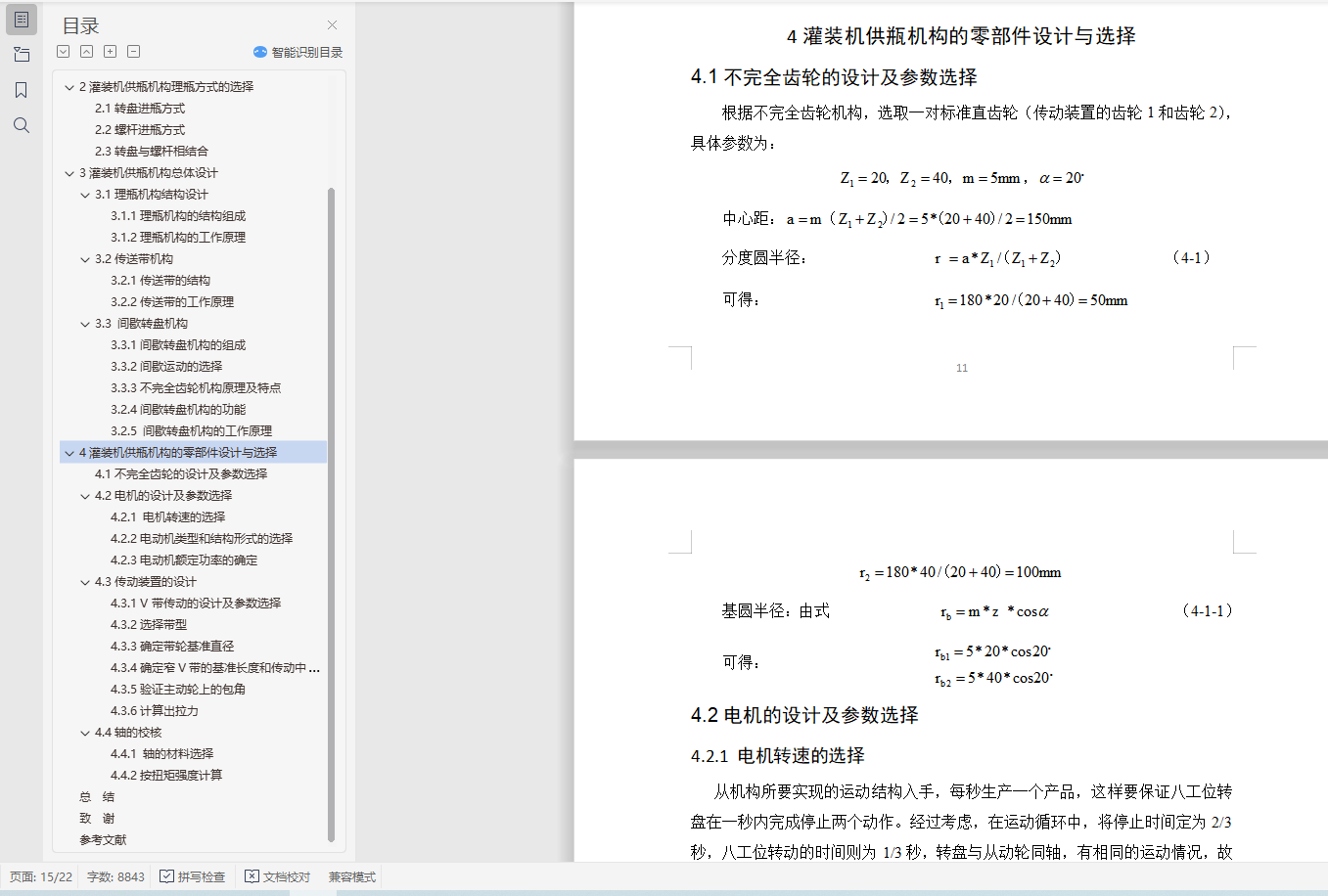Viewport: 1328px width, 896px height.
Task: Go to 3.2.2 传送带的工作原理
Action: [172, 302]
